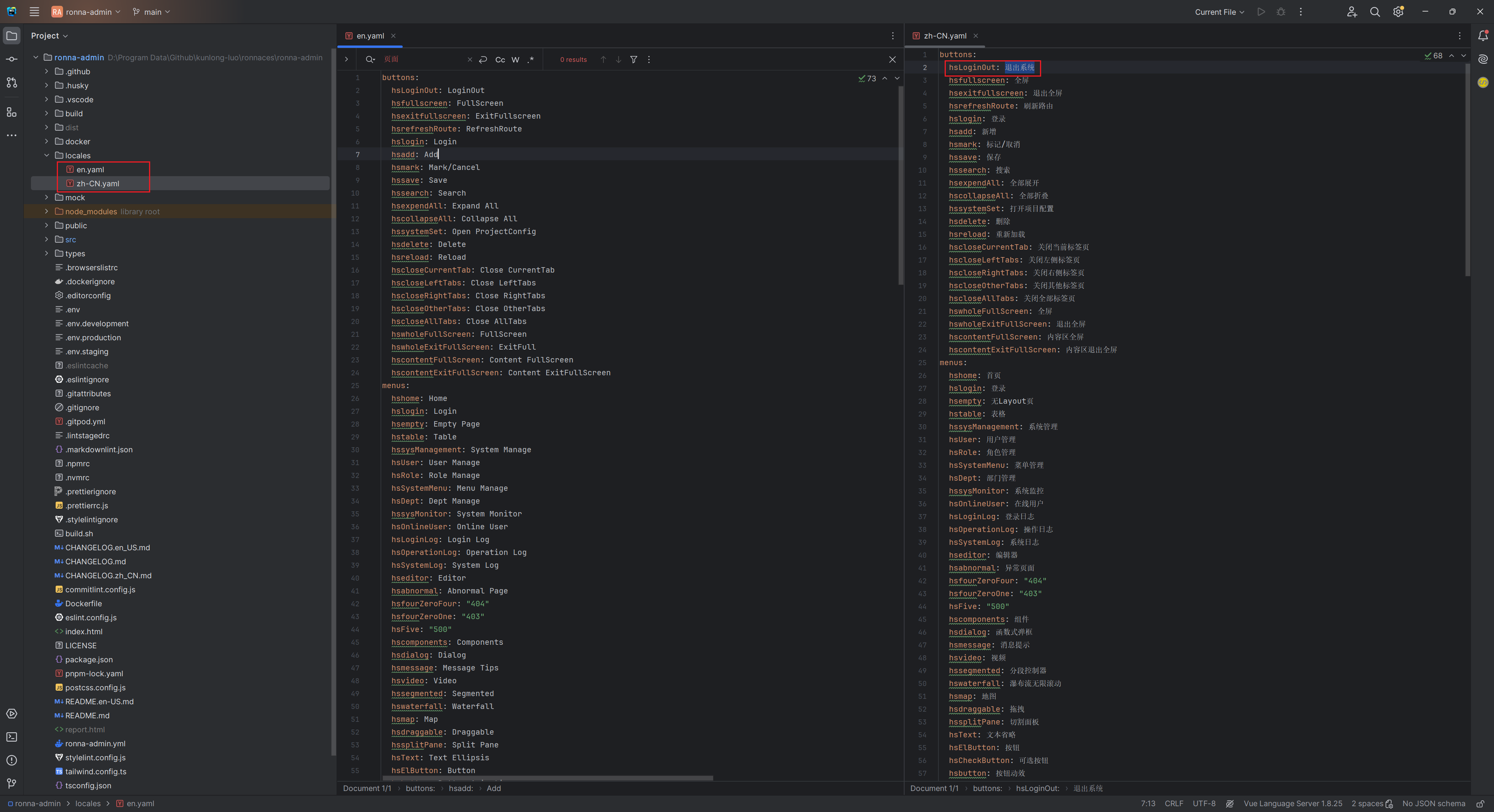Open the Problems tool window
The width and height of the screenshot is (1494, 812).
12,760
